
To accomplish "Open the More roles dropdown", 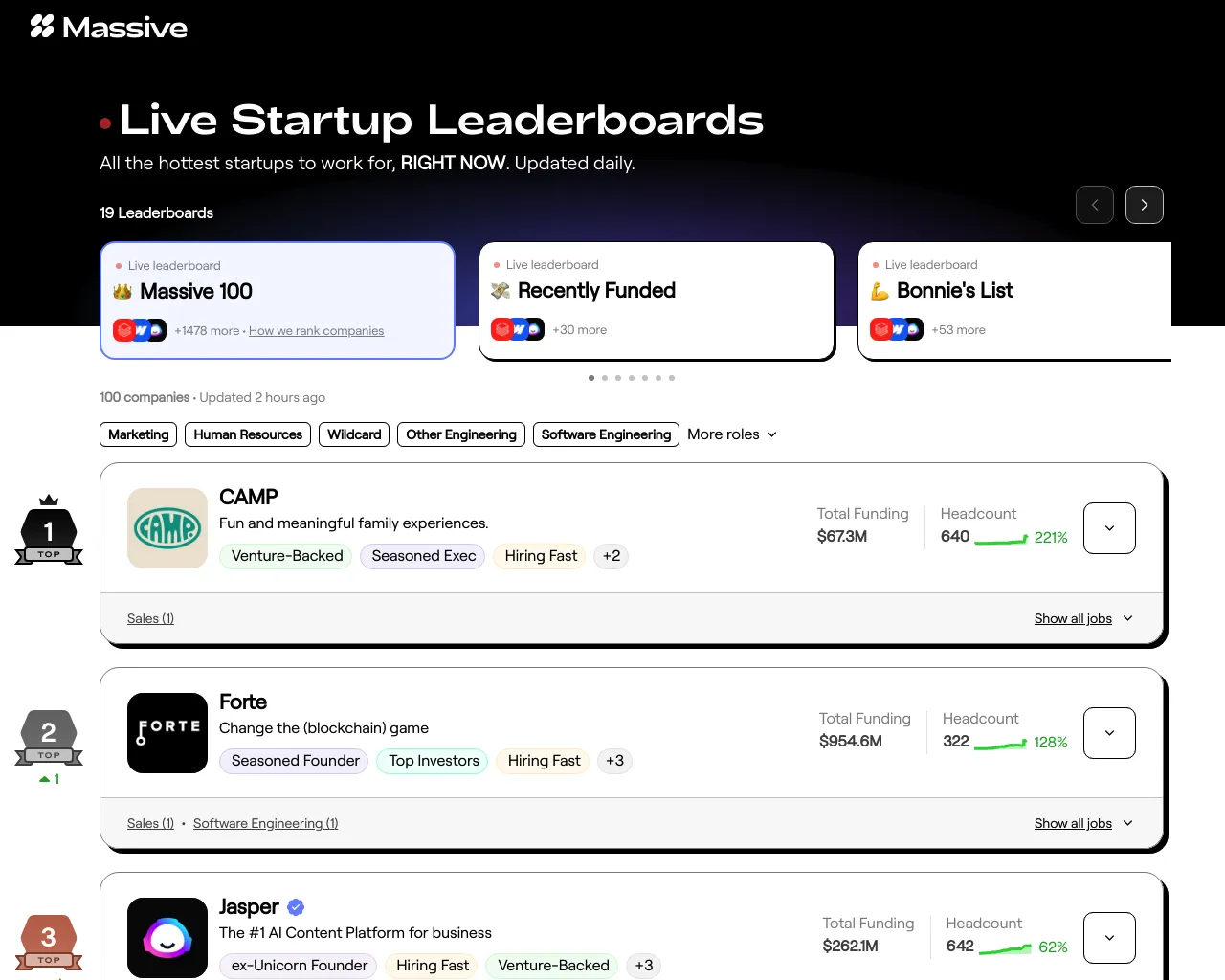I will coord(731,434).
